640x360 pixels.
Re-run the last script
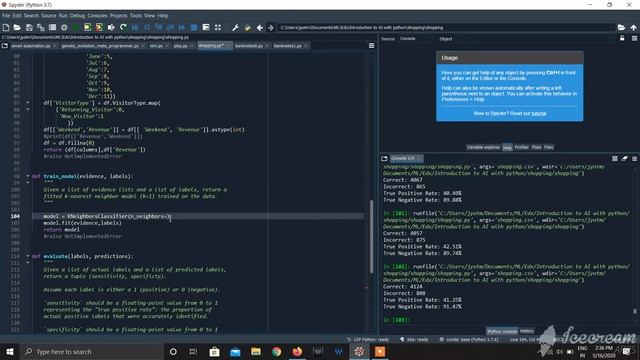(x=123, y=27)
